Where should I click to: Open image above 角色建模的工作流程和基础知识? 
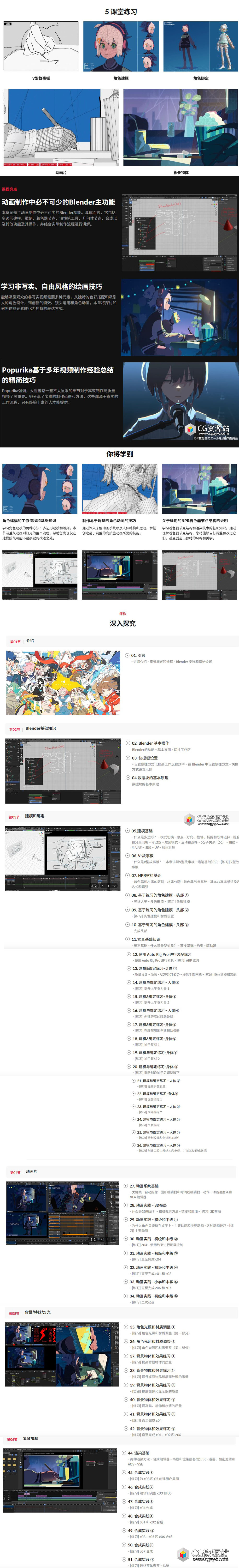coord(40,489)
